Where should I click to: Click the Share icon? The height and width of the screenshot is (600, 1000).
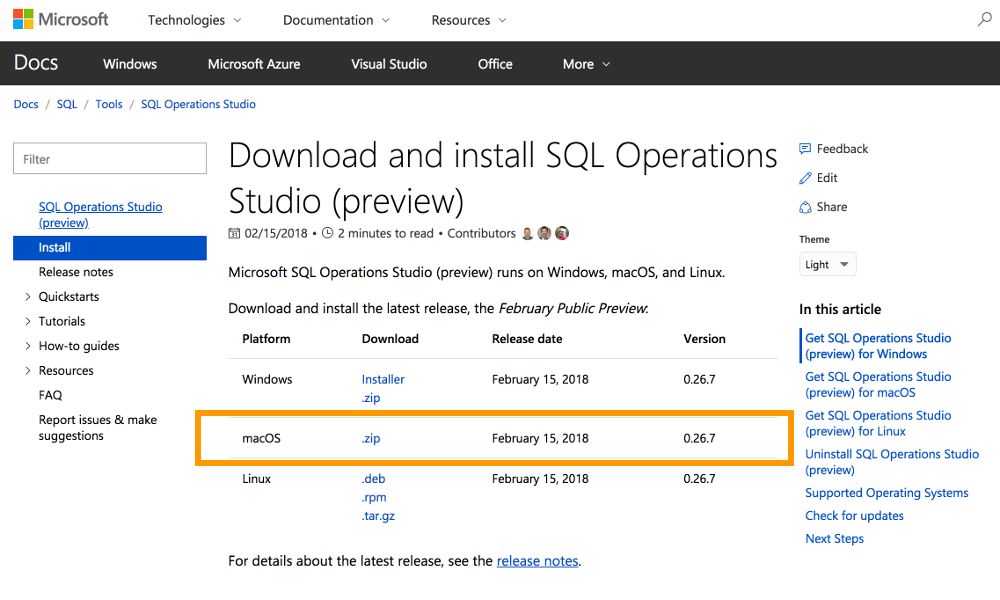pyautogui.click(x=805, y=207)
